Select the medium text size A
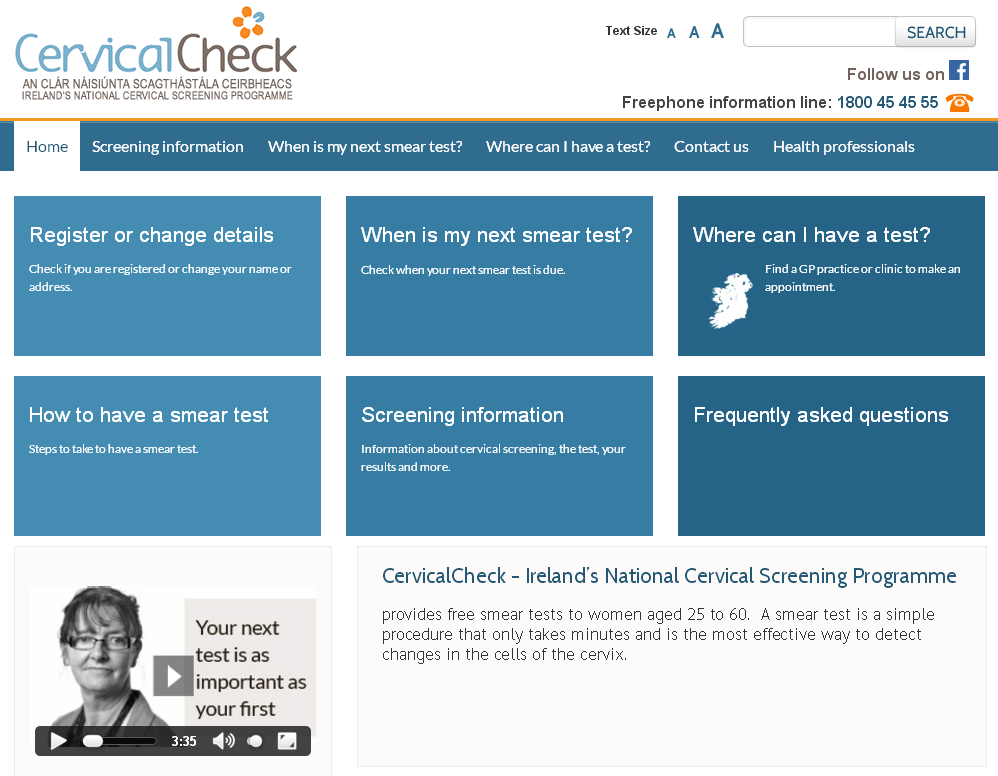998x776 pixels. (x=694, y=32)
